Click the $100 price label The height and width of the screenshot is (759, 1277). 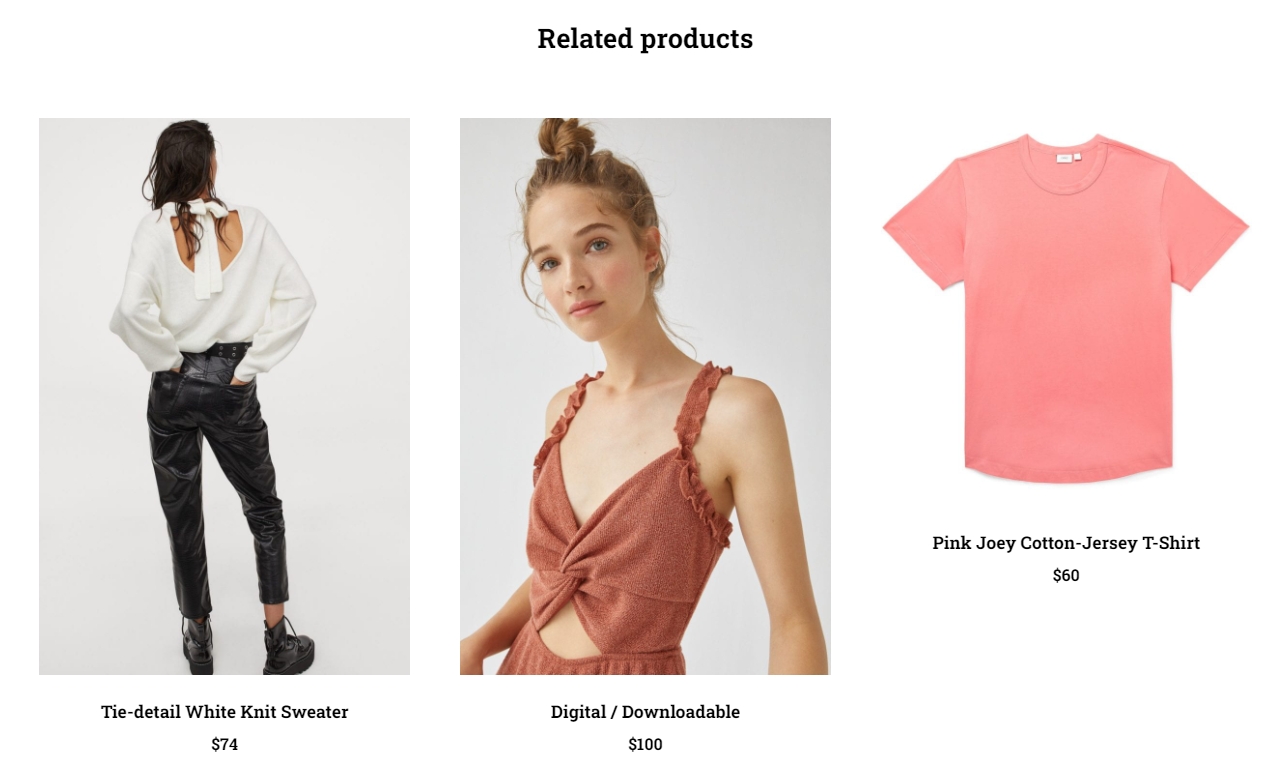pos(645,744)
